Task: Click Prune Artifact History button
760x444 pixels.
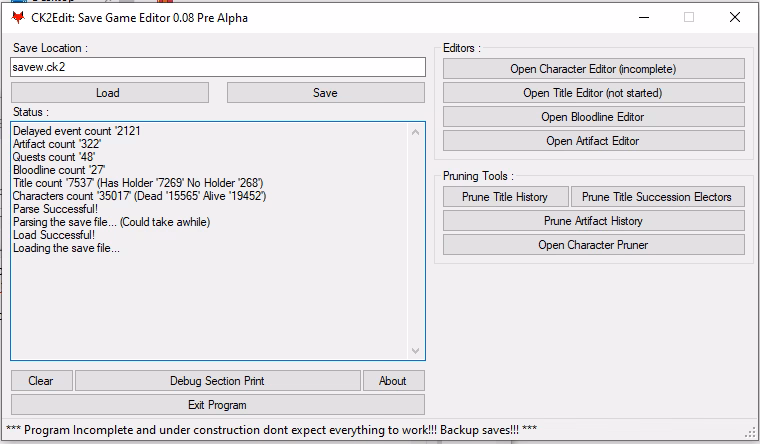Action: (x=594, y=221)
